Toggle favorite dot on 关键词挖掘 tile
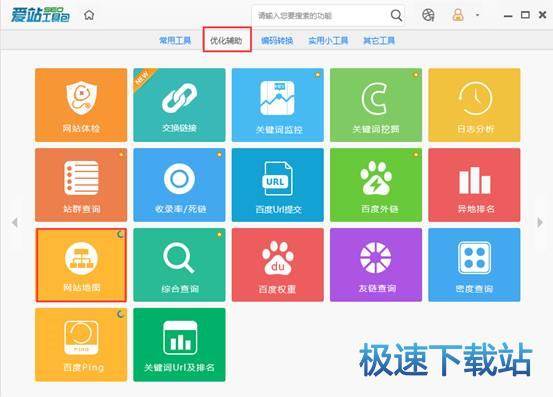This screenshot has height=397, width=553. 416,75
